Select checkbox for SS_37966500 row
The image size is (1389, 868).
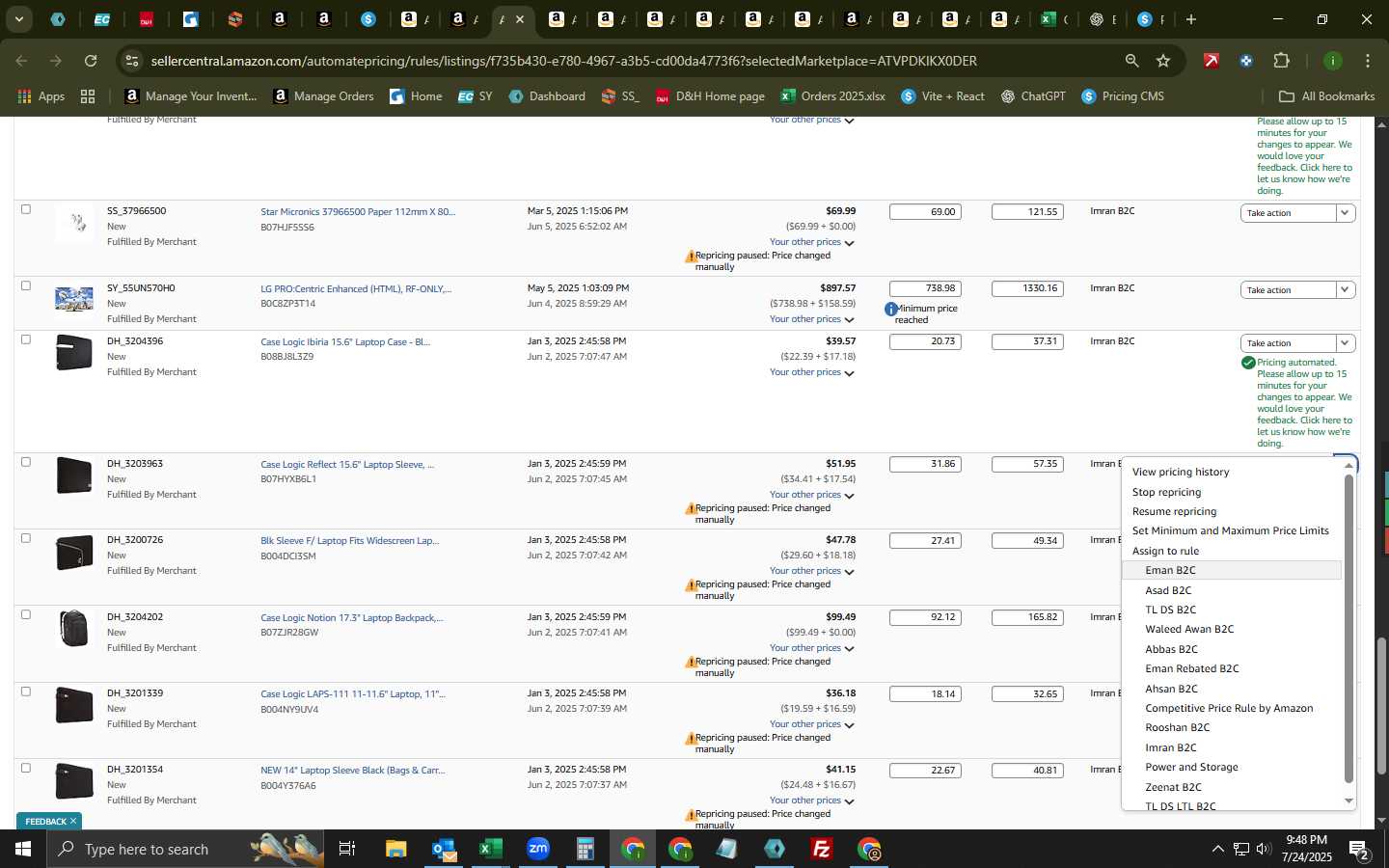(26, 209)
